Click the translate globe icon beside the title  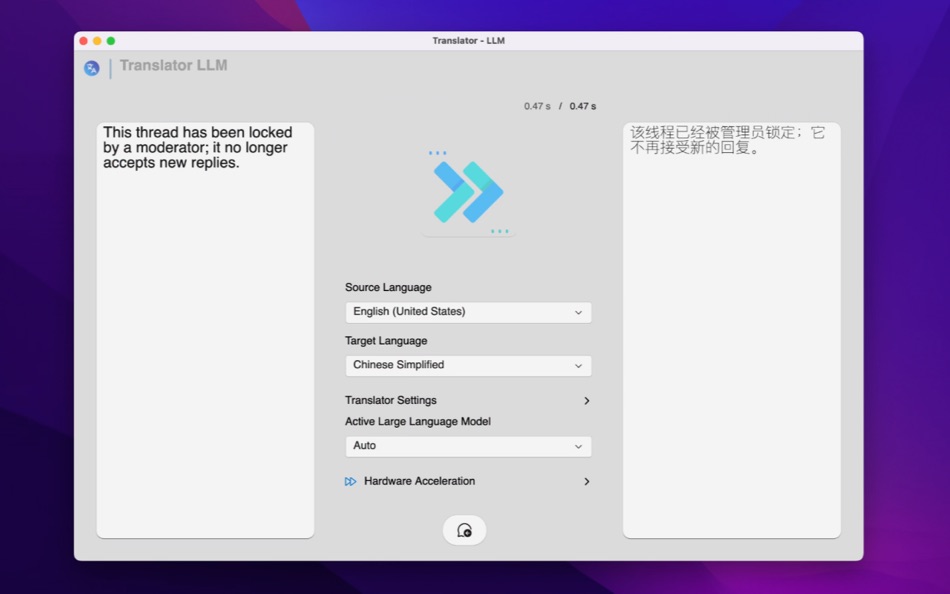tap(91, 67)
